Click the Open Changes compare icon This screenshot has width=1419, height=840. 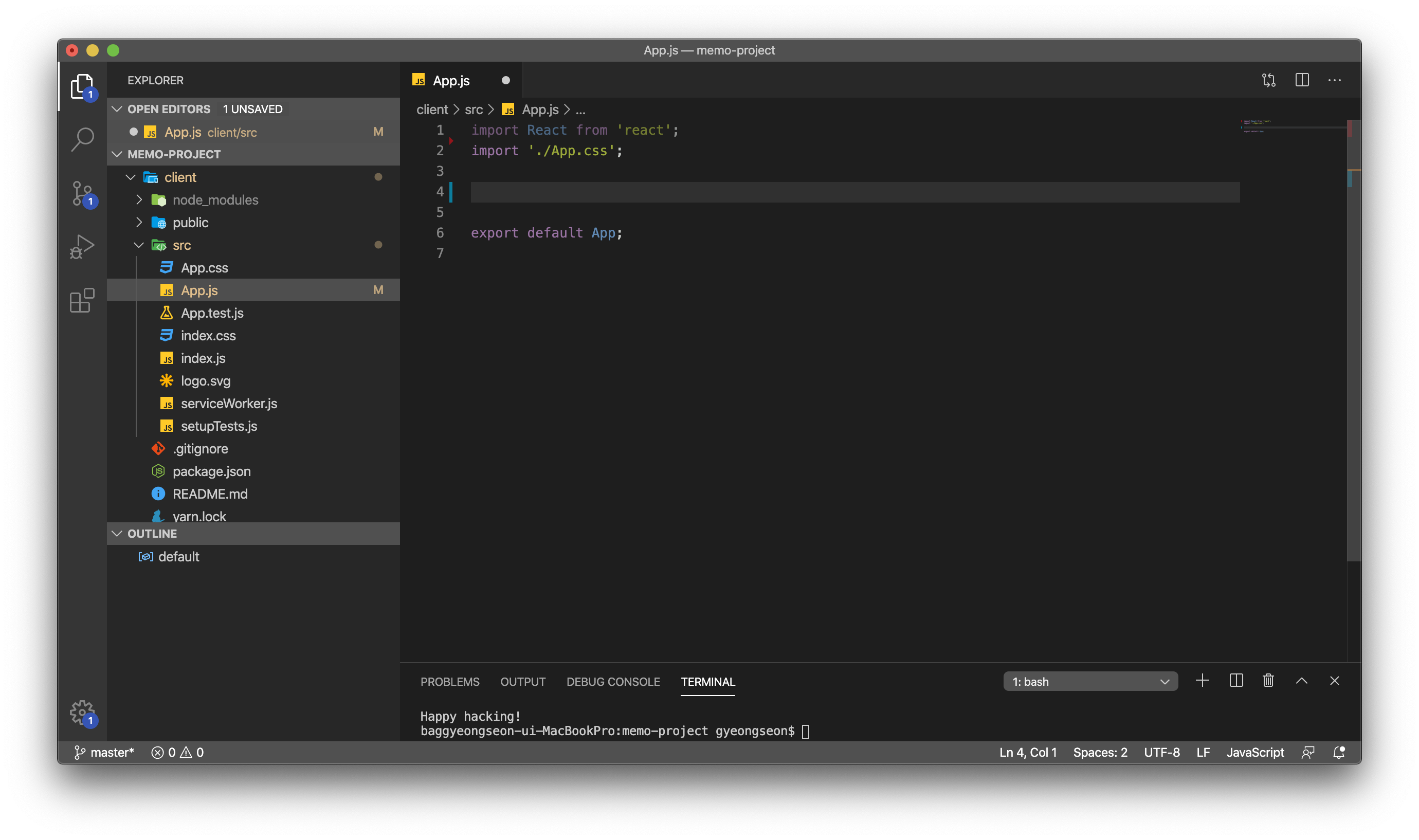(1268, 80)
